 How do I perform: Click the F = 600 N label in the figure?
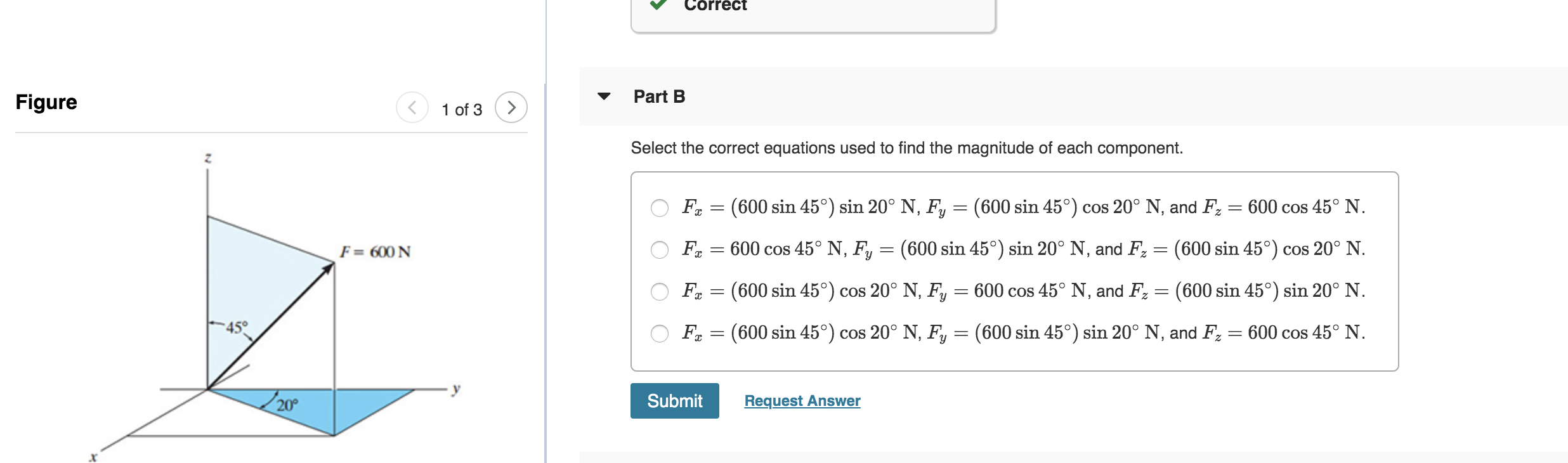376,252
